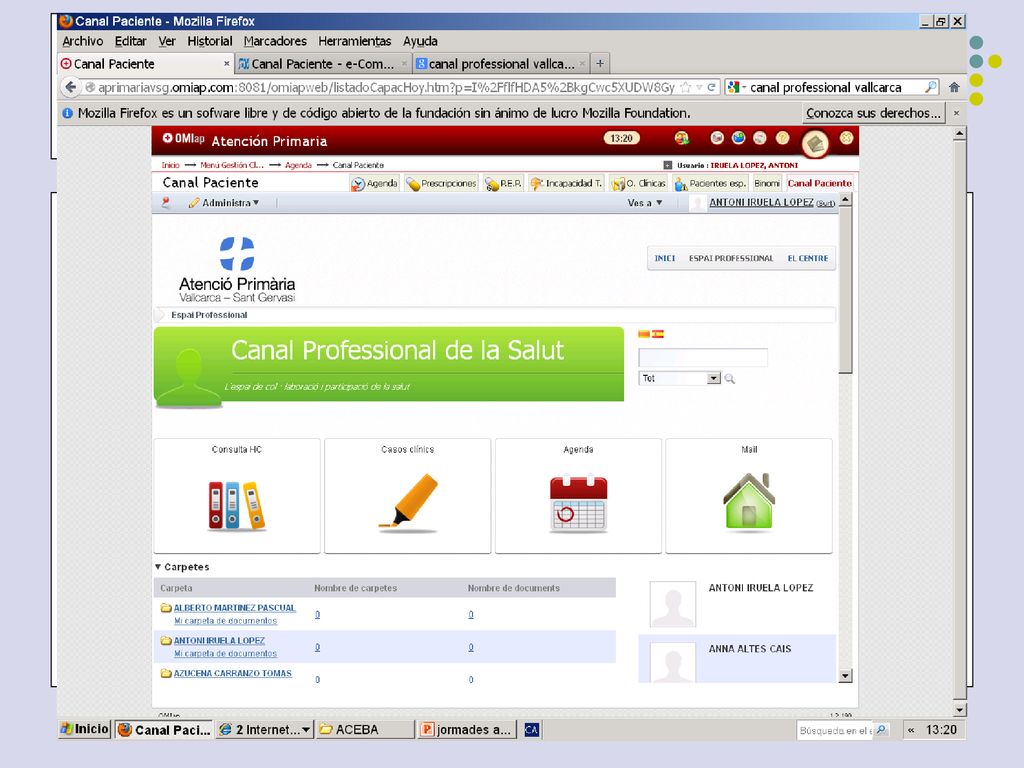Click the magnifier in the Firefox search box
The width and height of the screenshot is (1024, 768).
click(931, 87)
